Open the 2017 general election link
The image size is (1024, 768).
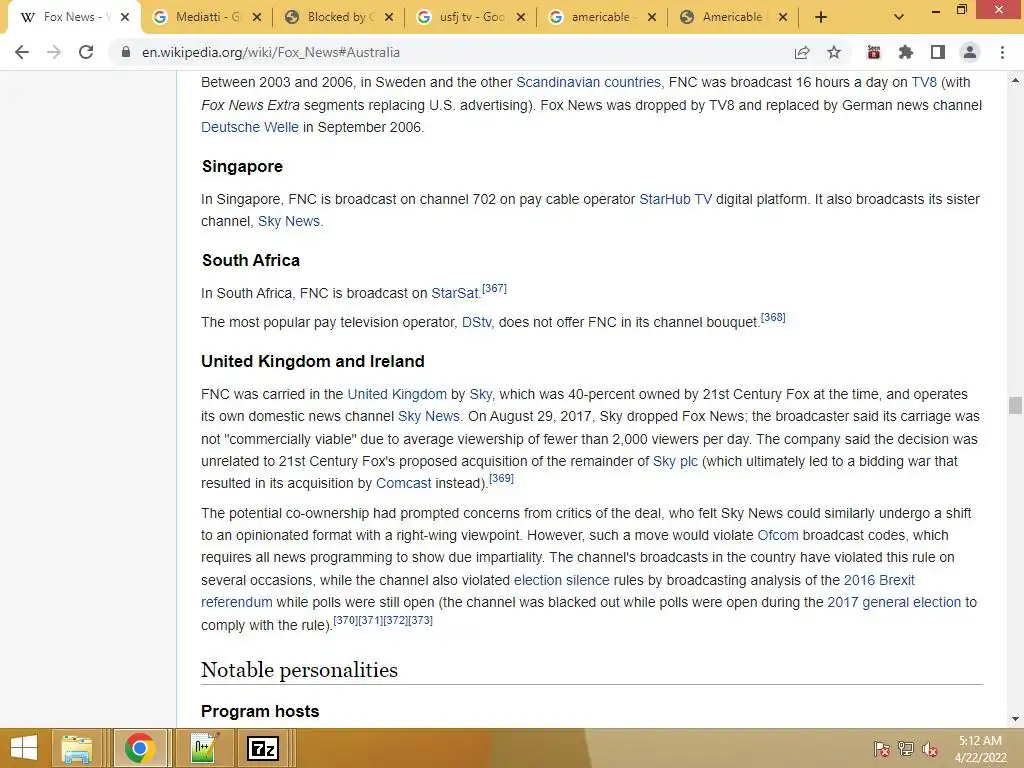tap(894, 602)
